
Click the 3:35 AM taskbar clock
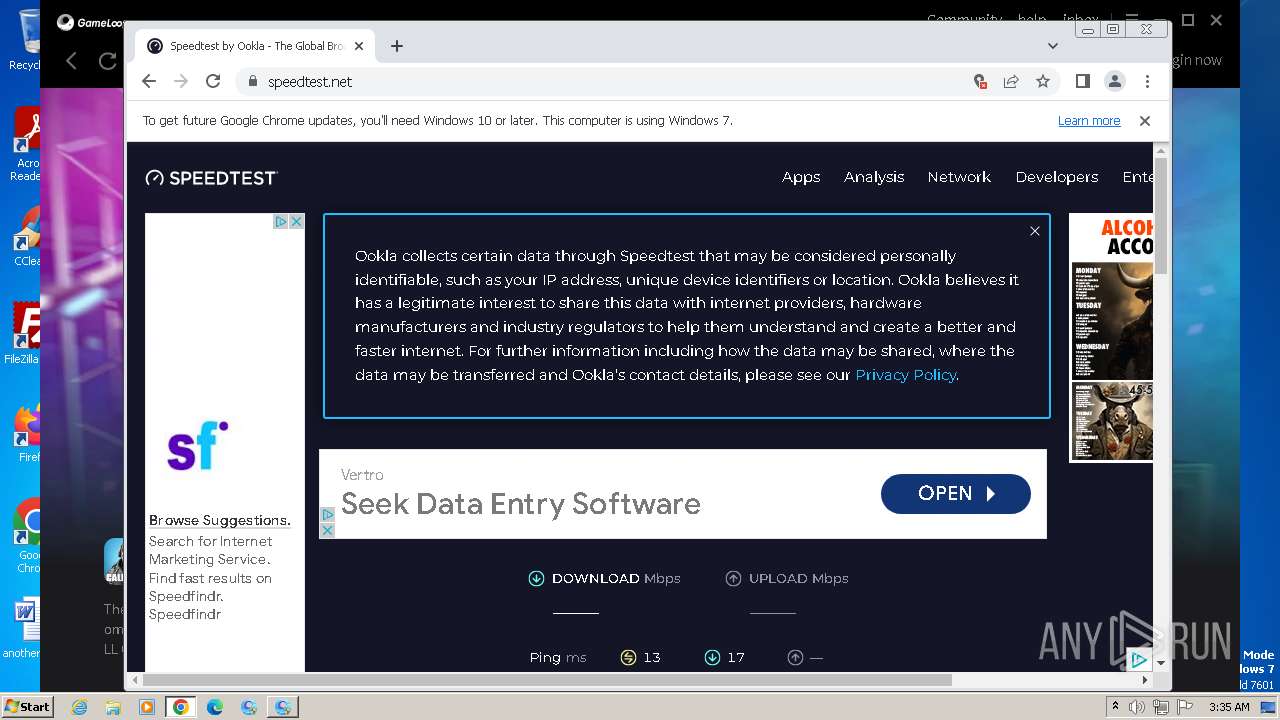point(1229,707)
